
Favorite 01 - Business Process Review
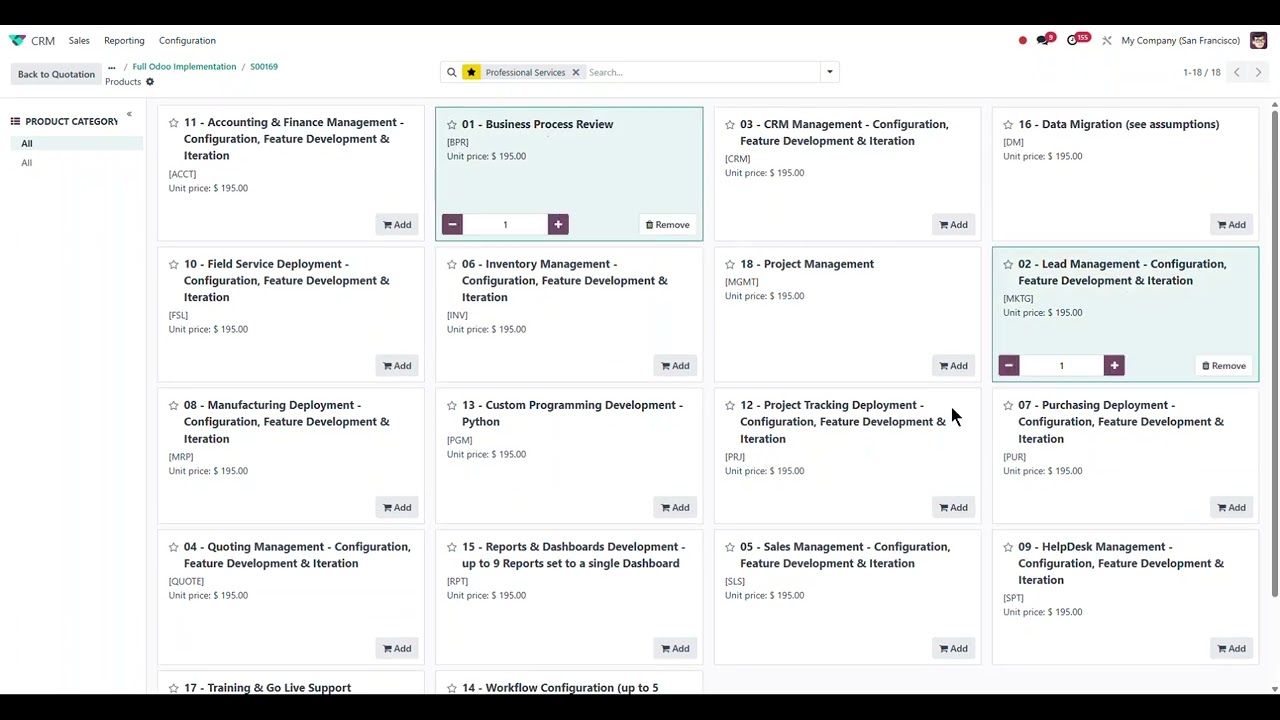tap(452, 124)
